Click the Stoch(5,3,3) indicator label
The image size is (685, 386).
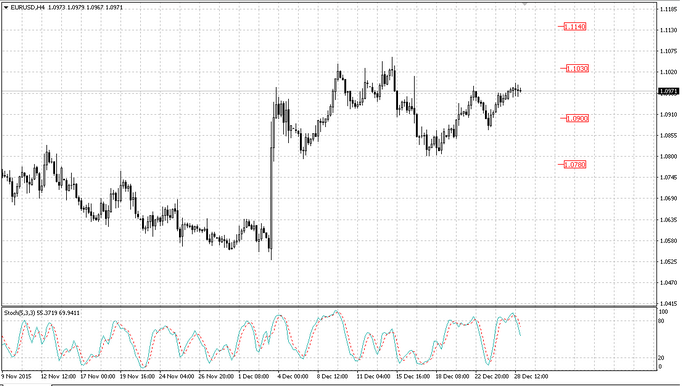(20, 313)
